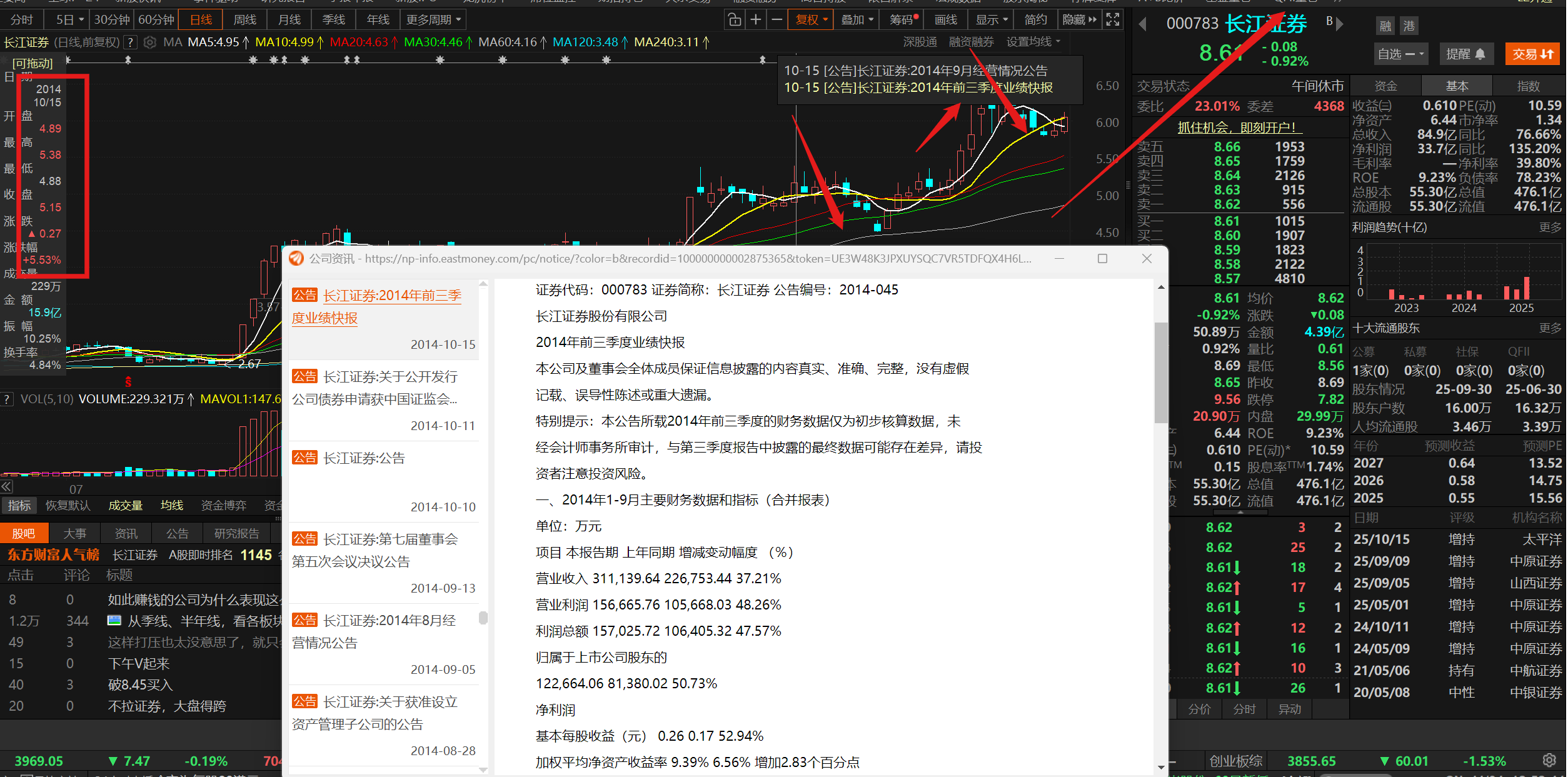Viewport: 1568px width, 777px height.
Task: Click the lock chart icon
Action: click(x=735, y=20)
